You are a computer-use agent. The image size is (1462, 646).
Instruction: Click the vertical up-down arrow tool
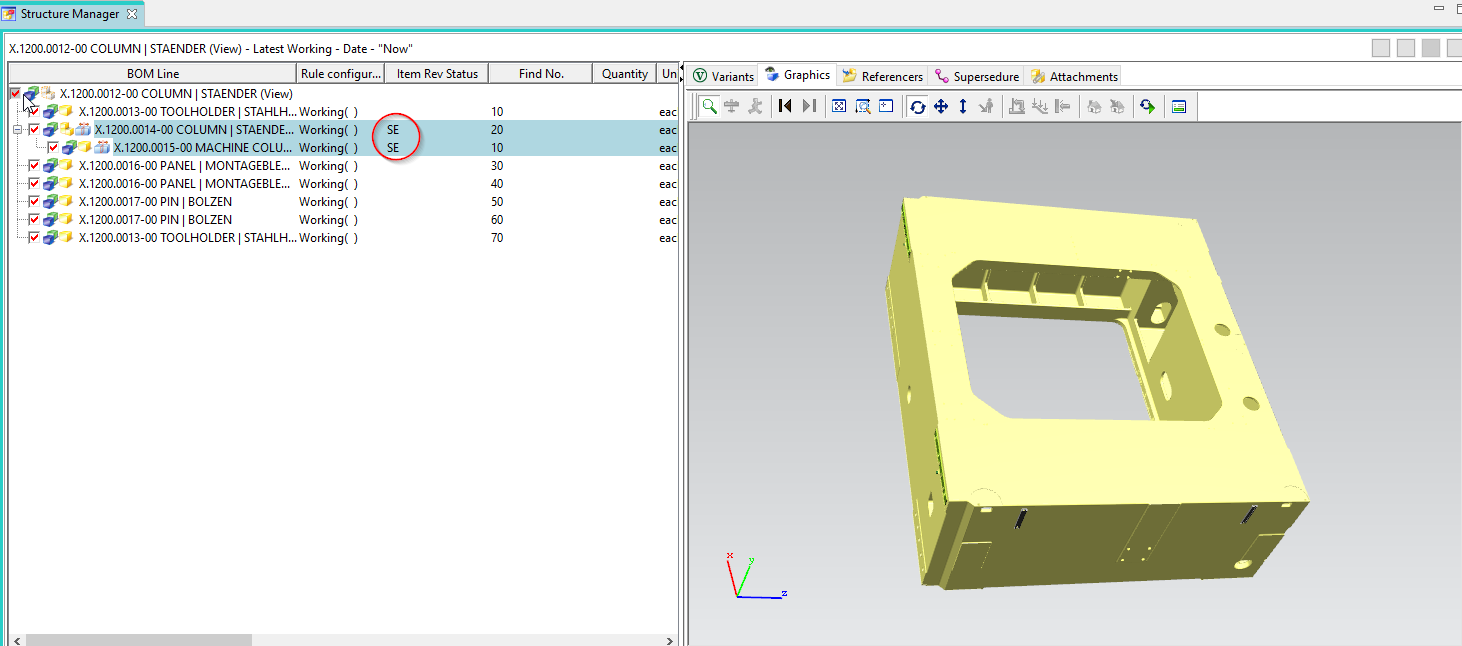coord(963,106)
